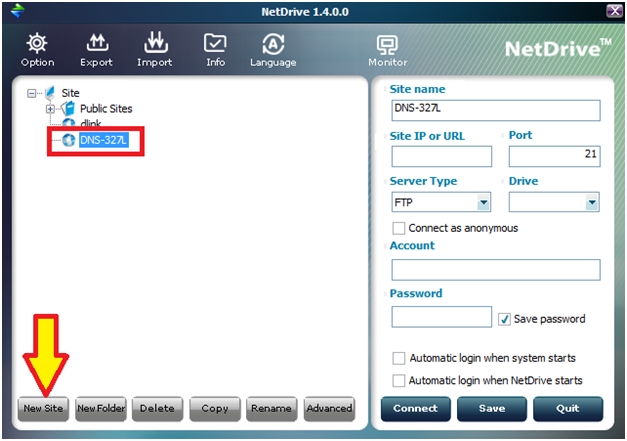
Task: Collapse the Site root tree node
Action: tap(33, 93)
